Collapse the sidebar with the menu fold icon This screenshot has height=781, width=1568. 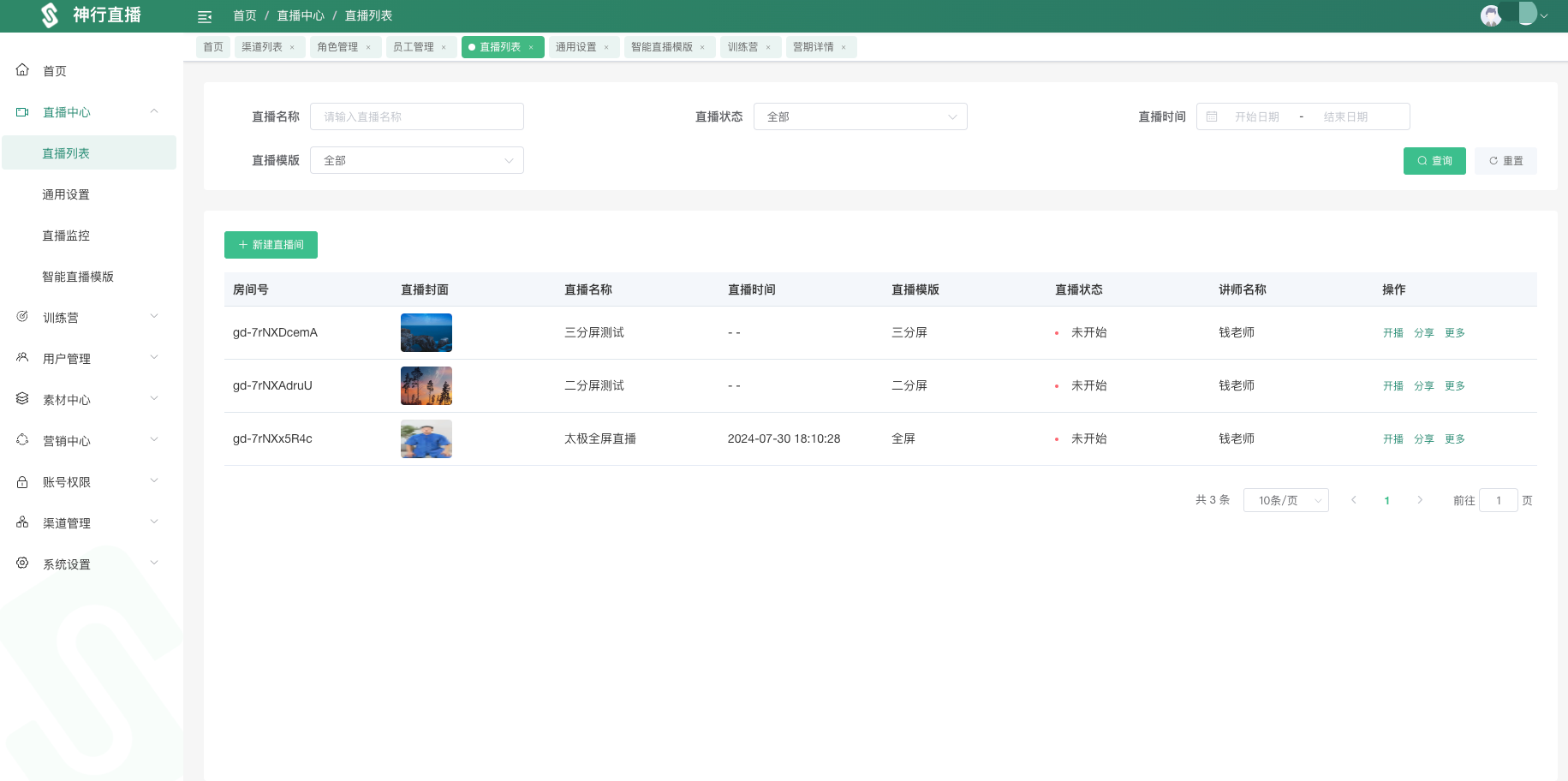[x=205, y=16]
